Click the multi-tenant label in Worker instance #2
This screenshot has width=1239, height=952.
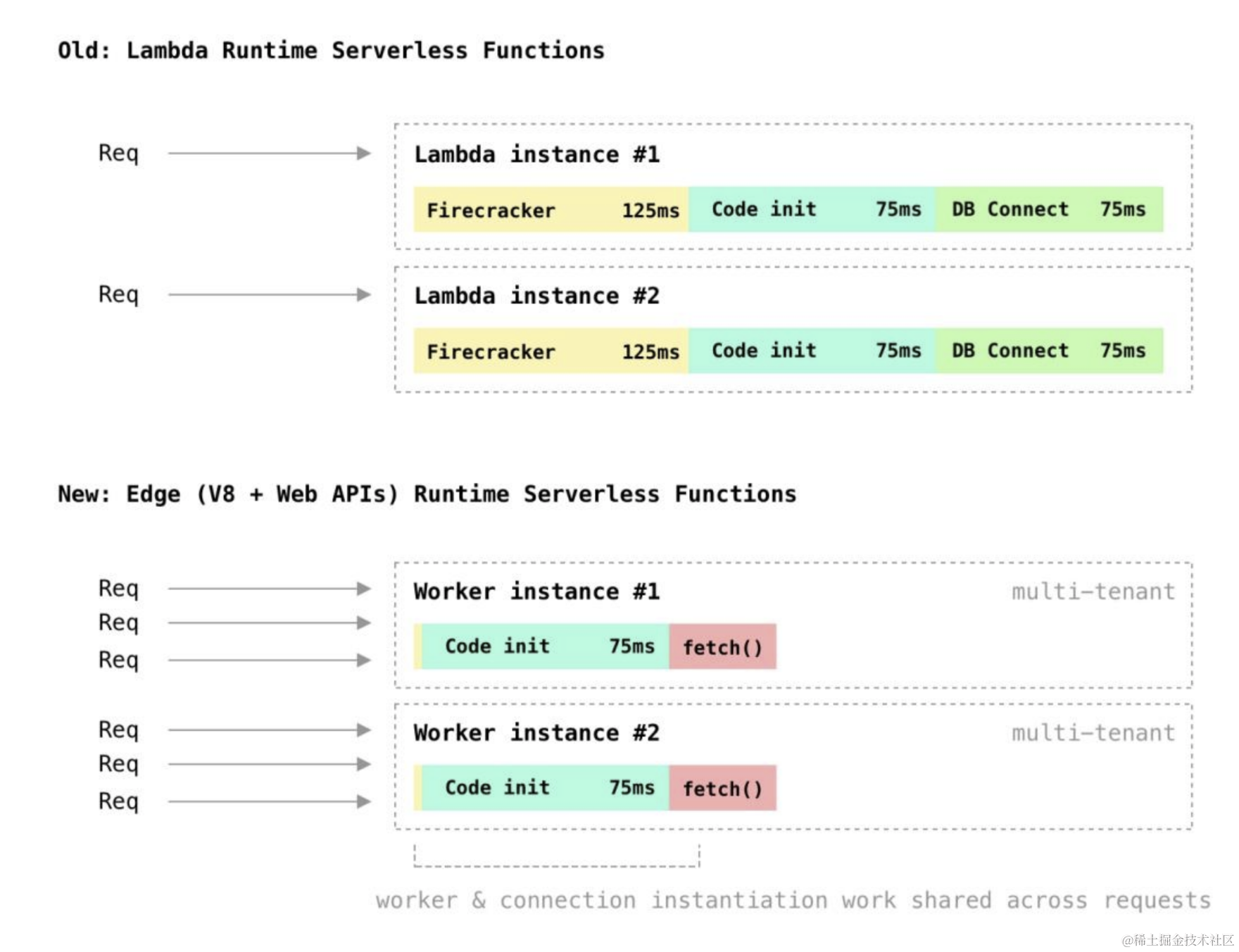(x=1093, y=733)
